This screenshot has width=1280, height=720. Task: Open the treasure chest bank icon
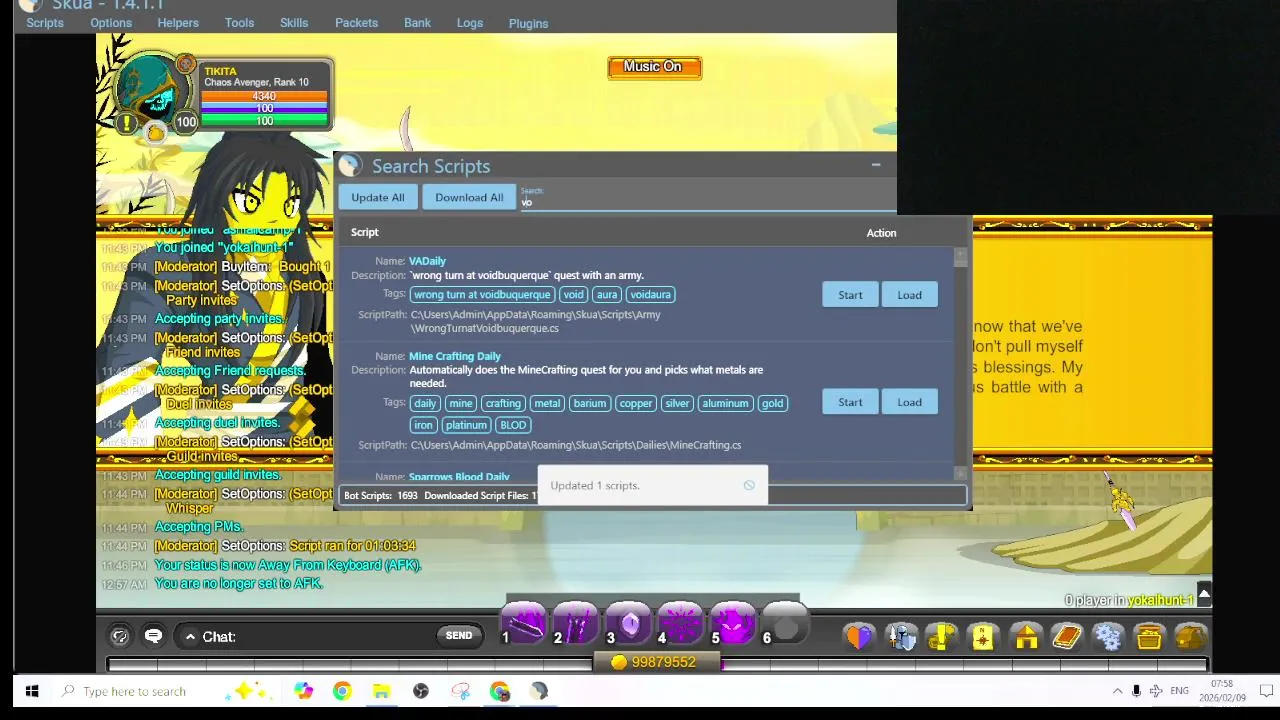tap(1149, 637)
